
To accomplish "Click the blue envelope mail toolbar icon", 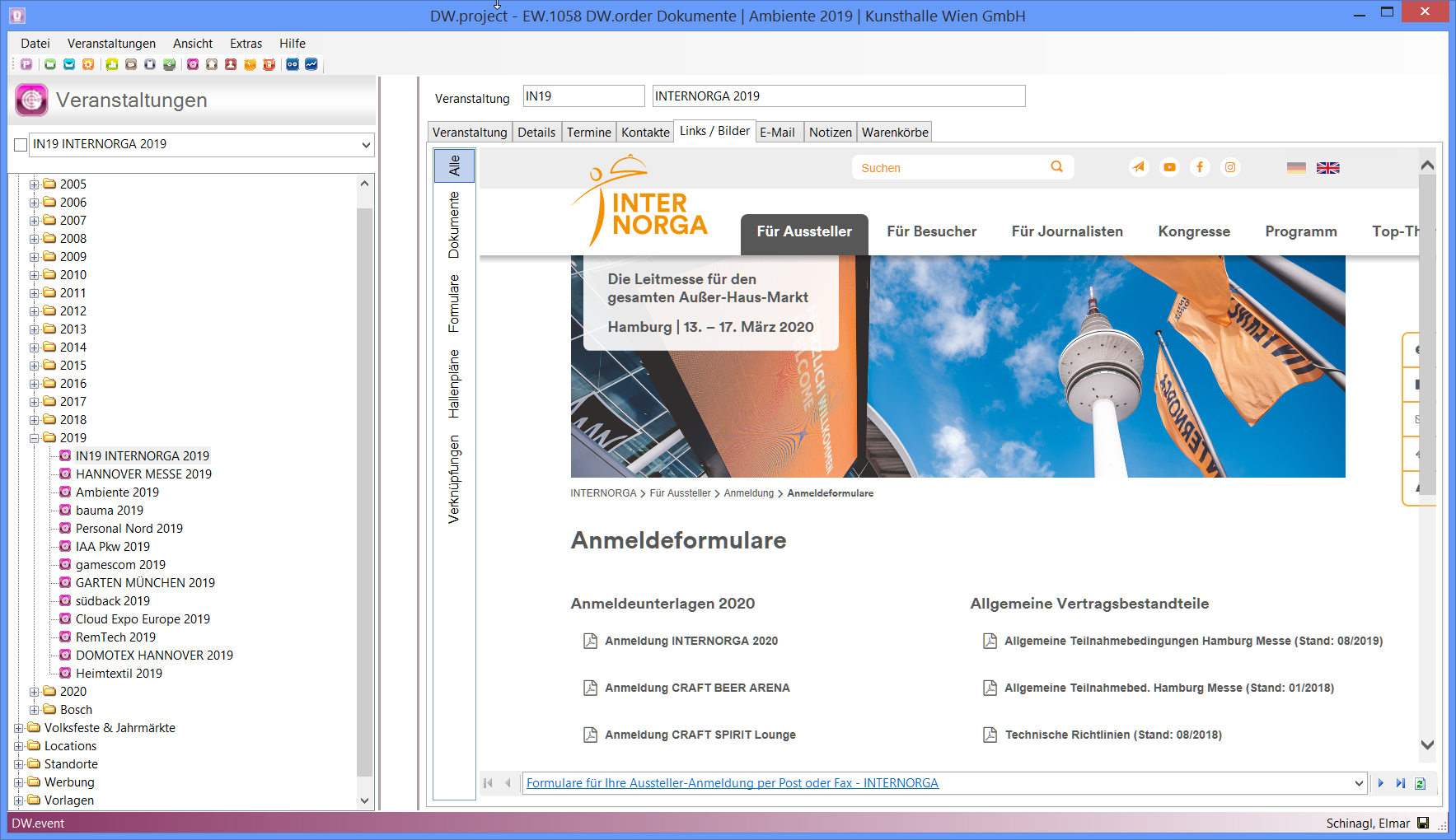I will [69, 64].
